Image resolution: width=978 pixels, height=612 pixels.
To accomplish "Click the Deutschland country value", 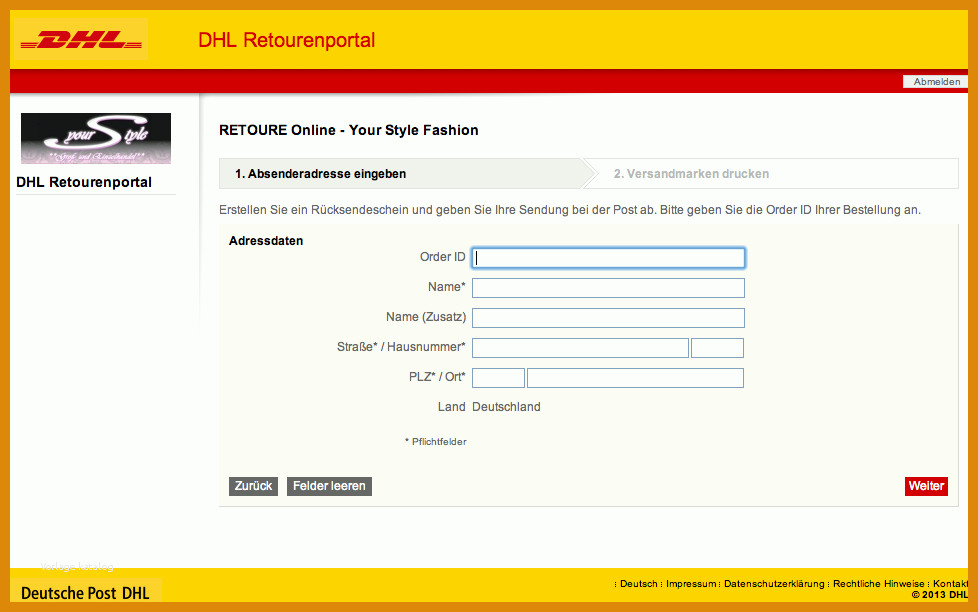I will pos(506,407).
